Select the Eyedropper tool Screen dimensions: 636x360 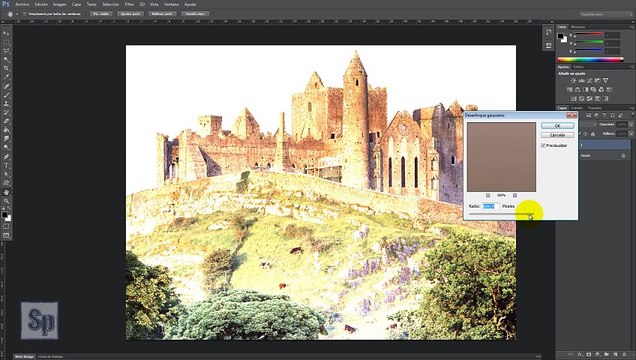tap(6, 77)
